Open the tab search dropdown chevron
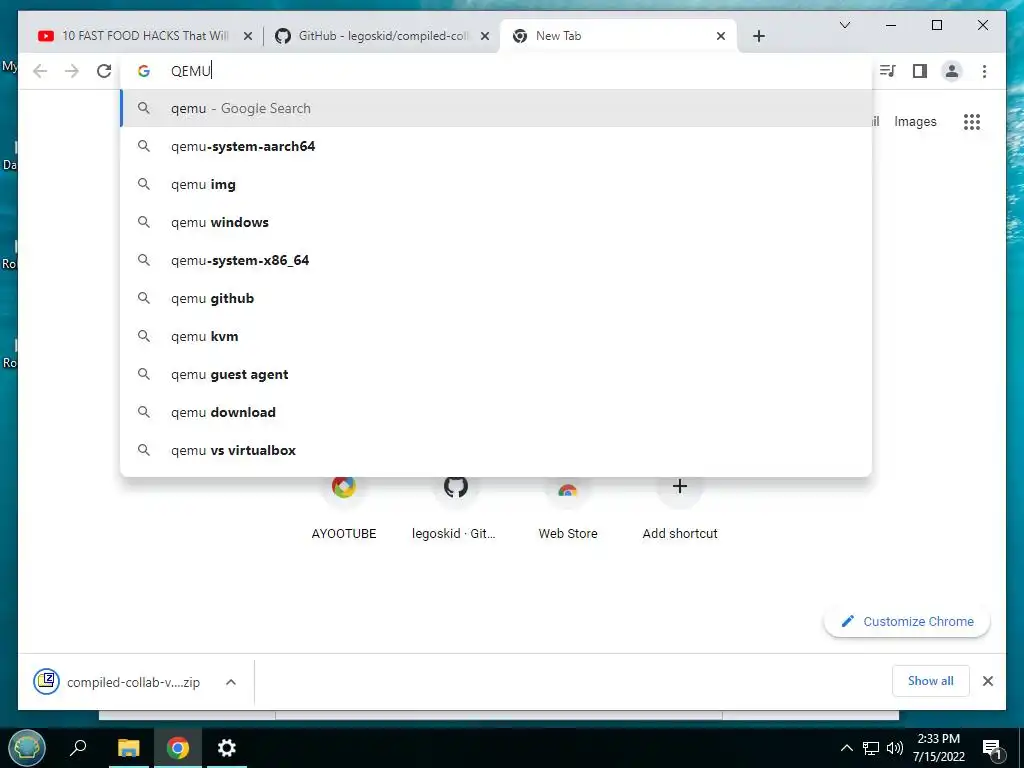The image size is (1024, 768). [844, 25]
